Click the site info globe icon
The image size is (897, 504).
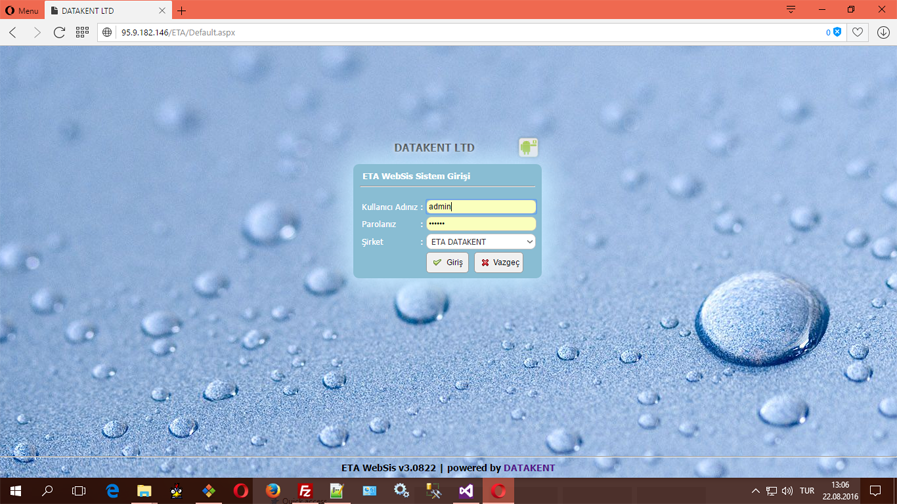coord(107,33)
